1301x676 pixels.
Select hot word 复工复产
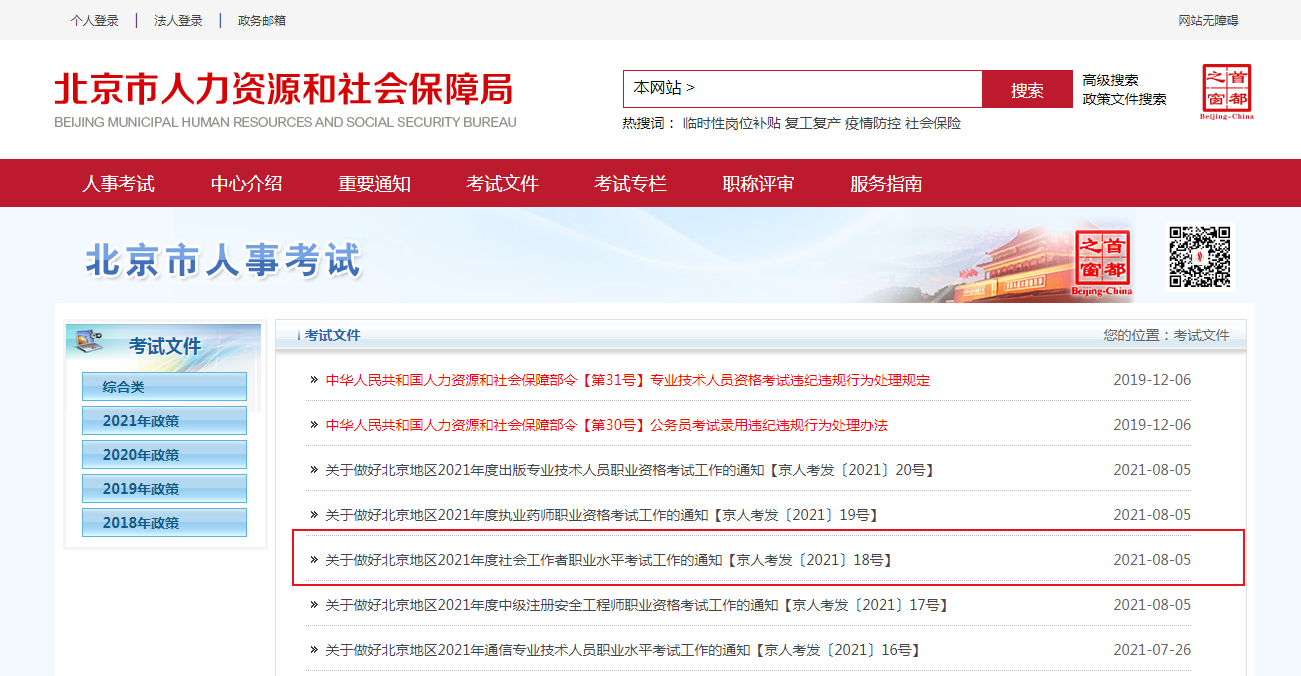coord(812,123)
